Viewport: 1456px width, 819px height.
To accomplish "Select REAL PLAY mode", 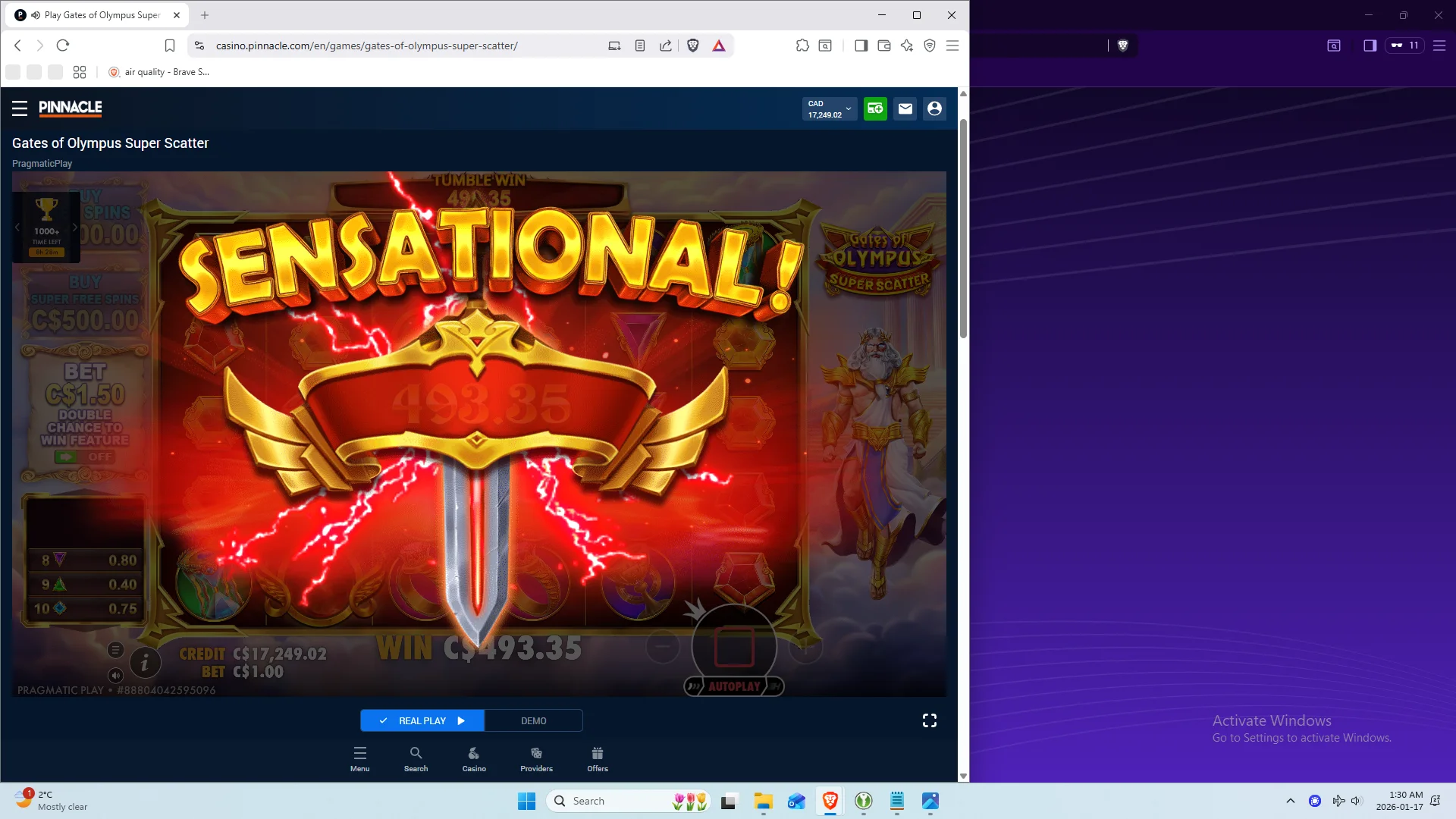I will pos(422,720).
